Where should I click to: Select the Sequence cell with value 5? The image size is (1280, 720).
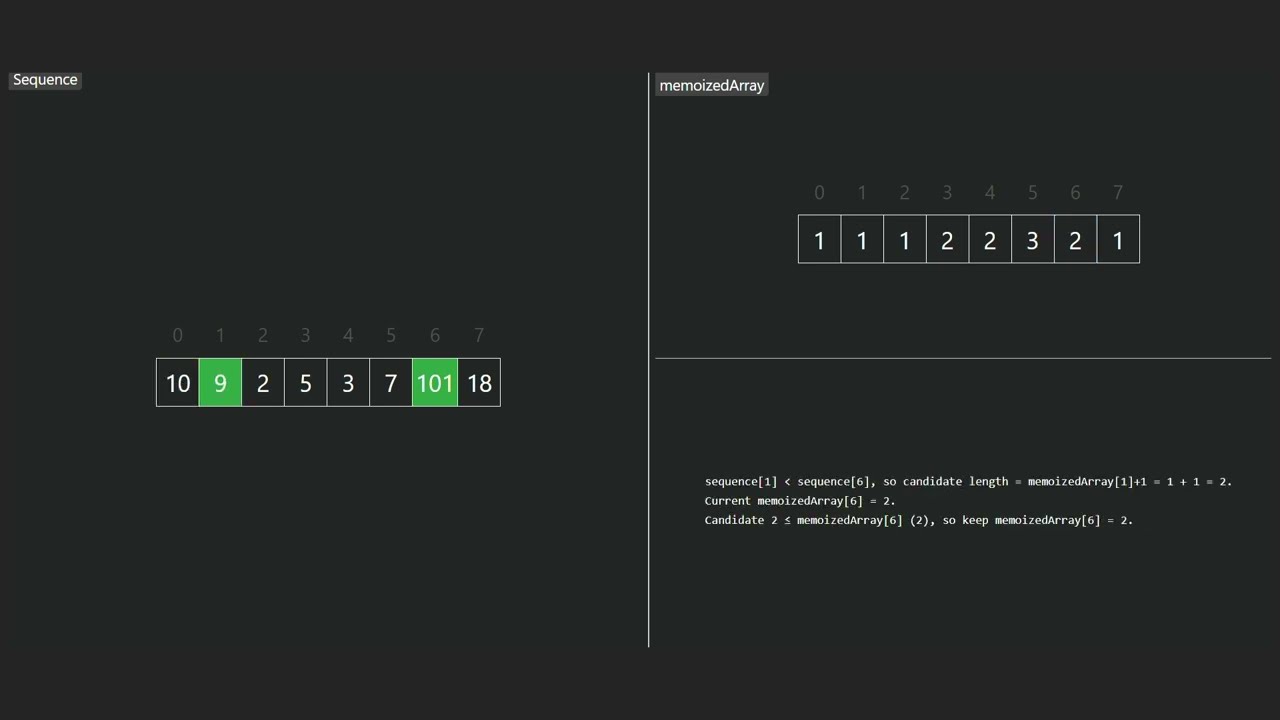click(306, 383)
